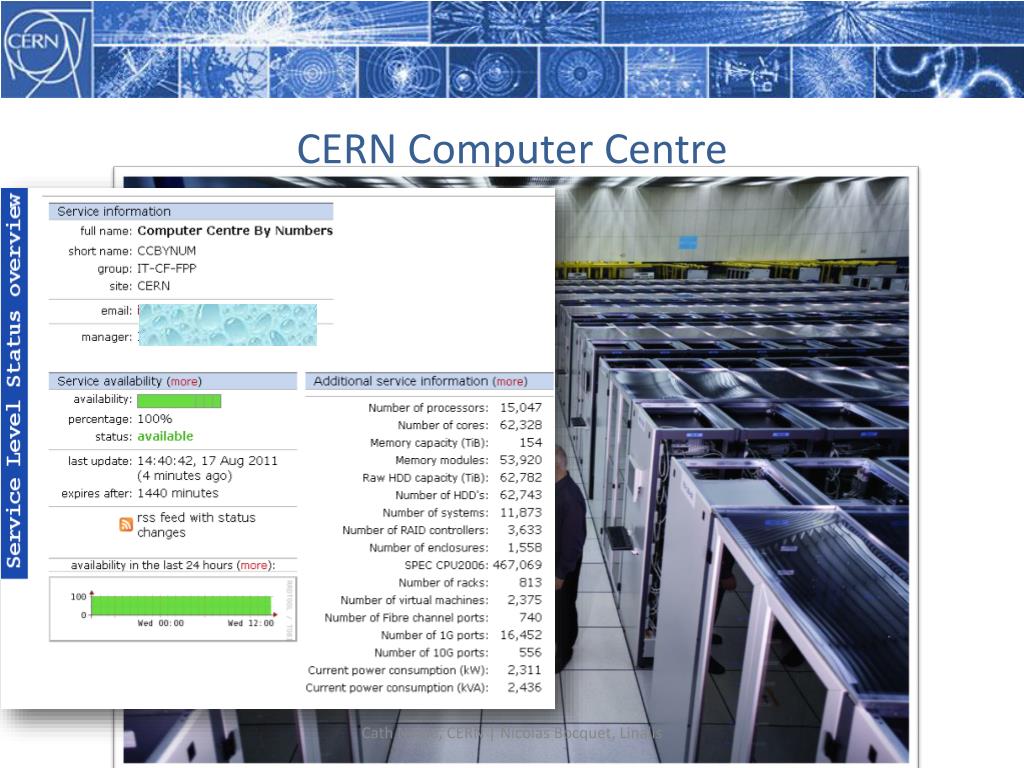Click the percentage value 100%
Viewport: 1024px width, 768px height.
(155, 419)
